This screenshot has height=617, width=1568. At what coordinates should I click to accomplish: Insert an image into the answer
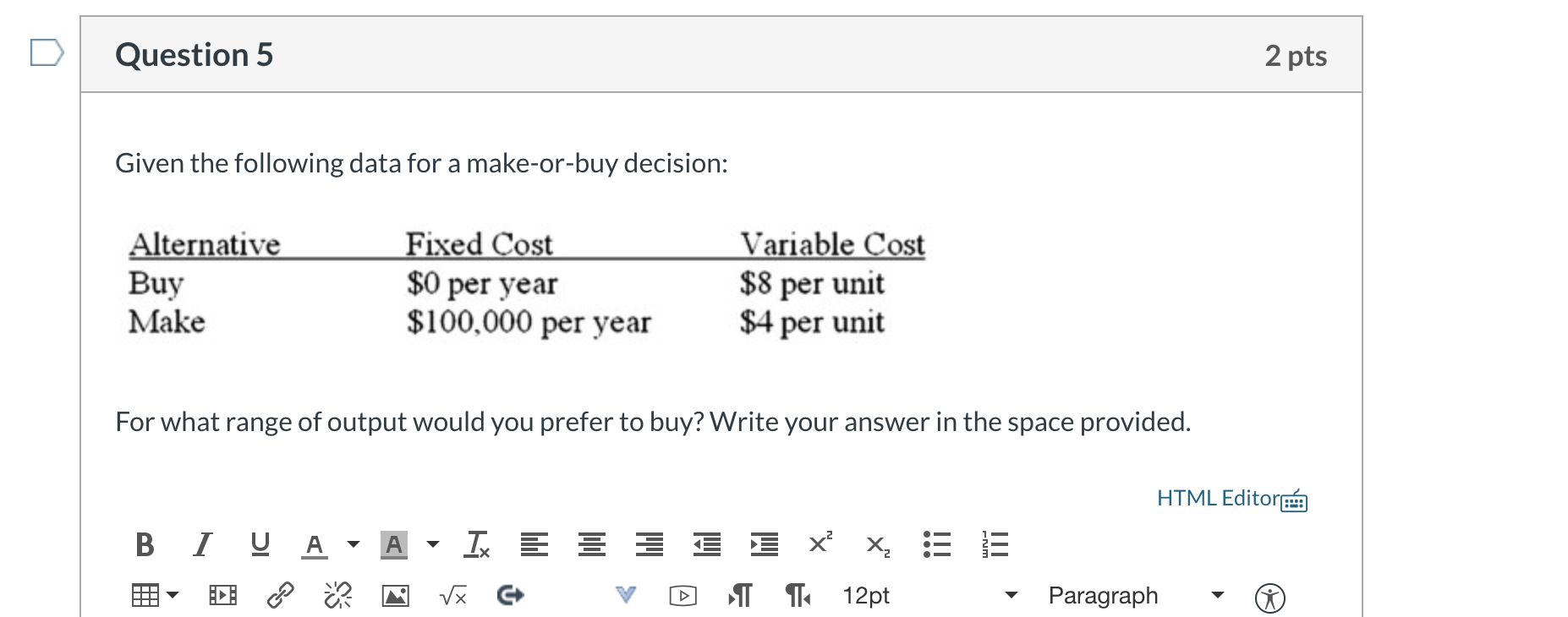(395, 595)
